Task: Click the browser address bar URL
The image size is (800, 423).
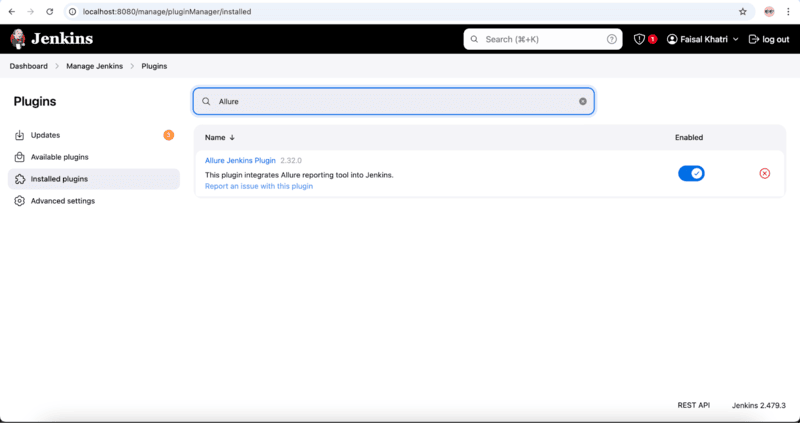Action: (x=167, y=11)
